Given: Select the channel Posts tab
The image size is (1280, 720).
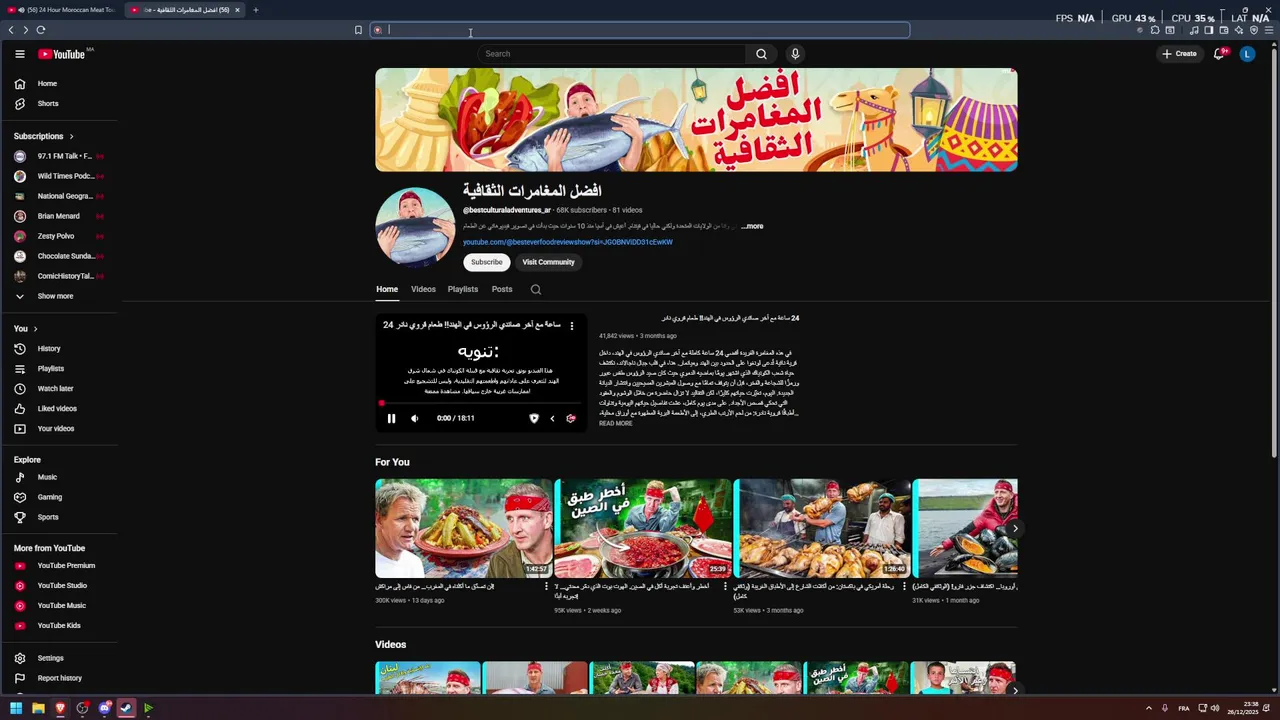Looking at the screenshot, I should pyautogui.click(x=502, y=290).
